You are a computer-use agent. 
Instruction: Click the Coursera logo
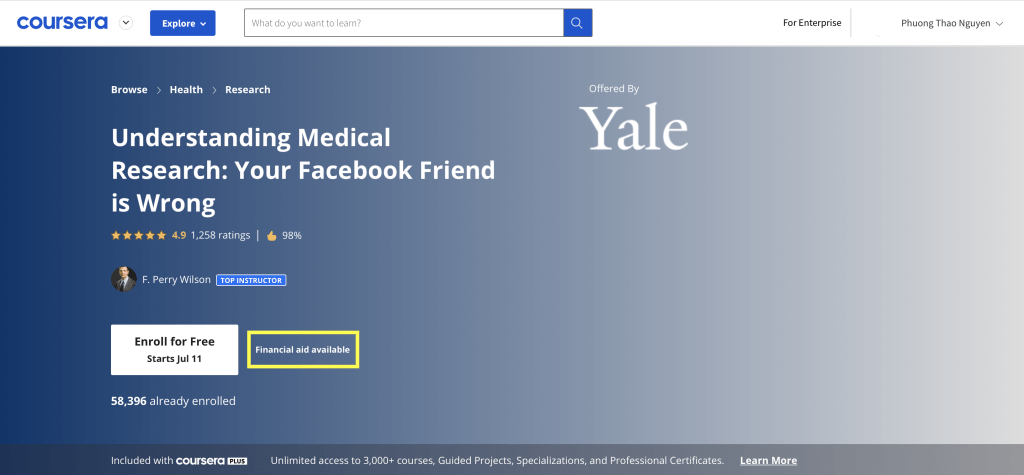tap(62, 22)
